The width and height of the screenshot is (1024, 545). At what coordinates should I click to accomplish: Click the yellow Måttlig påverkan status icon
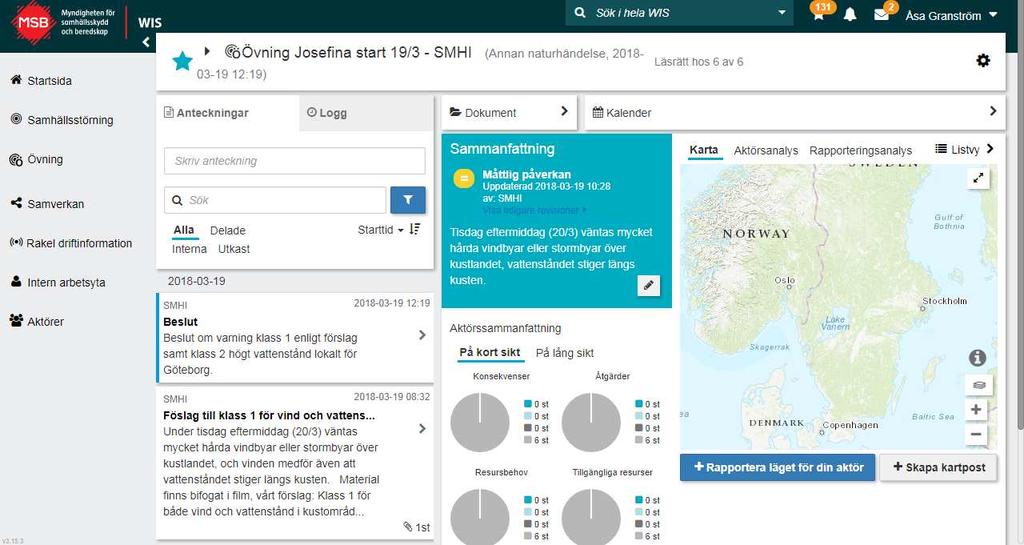pyautogui.click(x=464, y=179)
